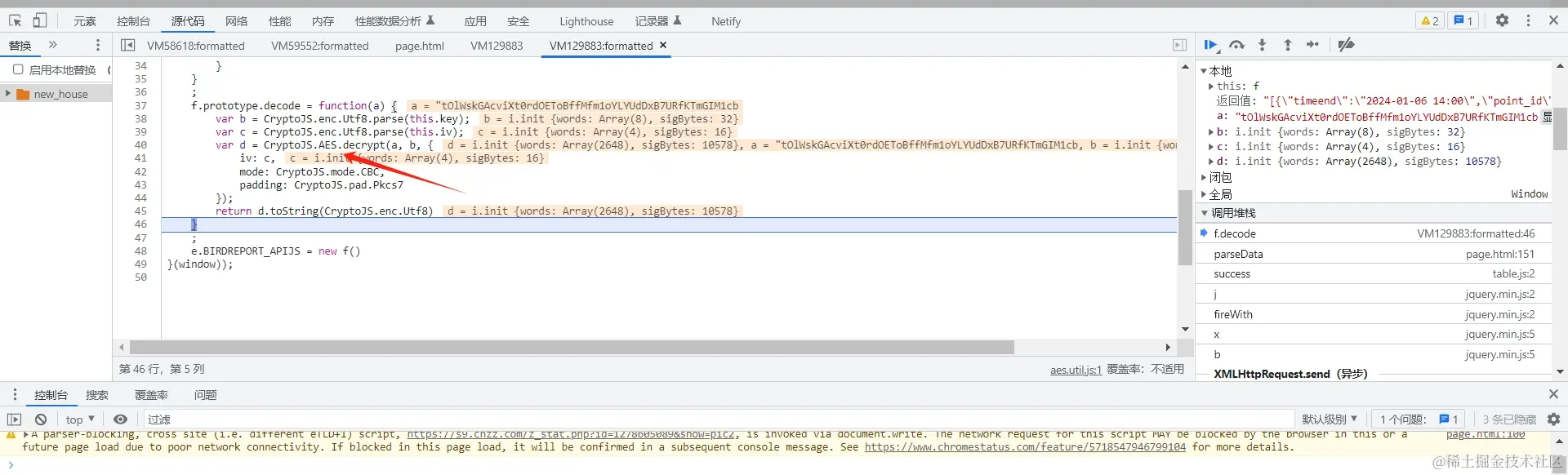The height and width of the screenshot is (475, 1568).
Task: Open the top context dropdown in console
Action: tap(80, 420)
